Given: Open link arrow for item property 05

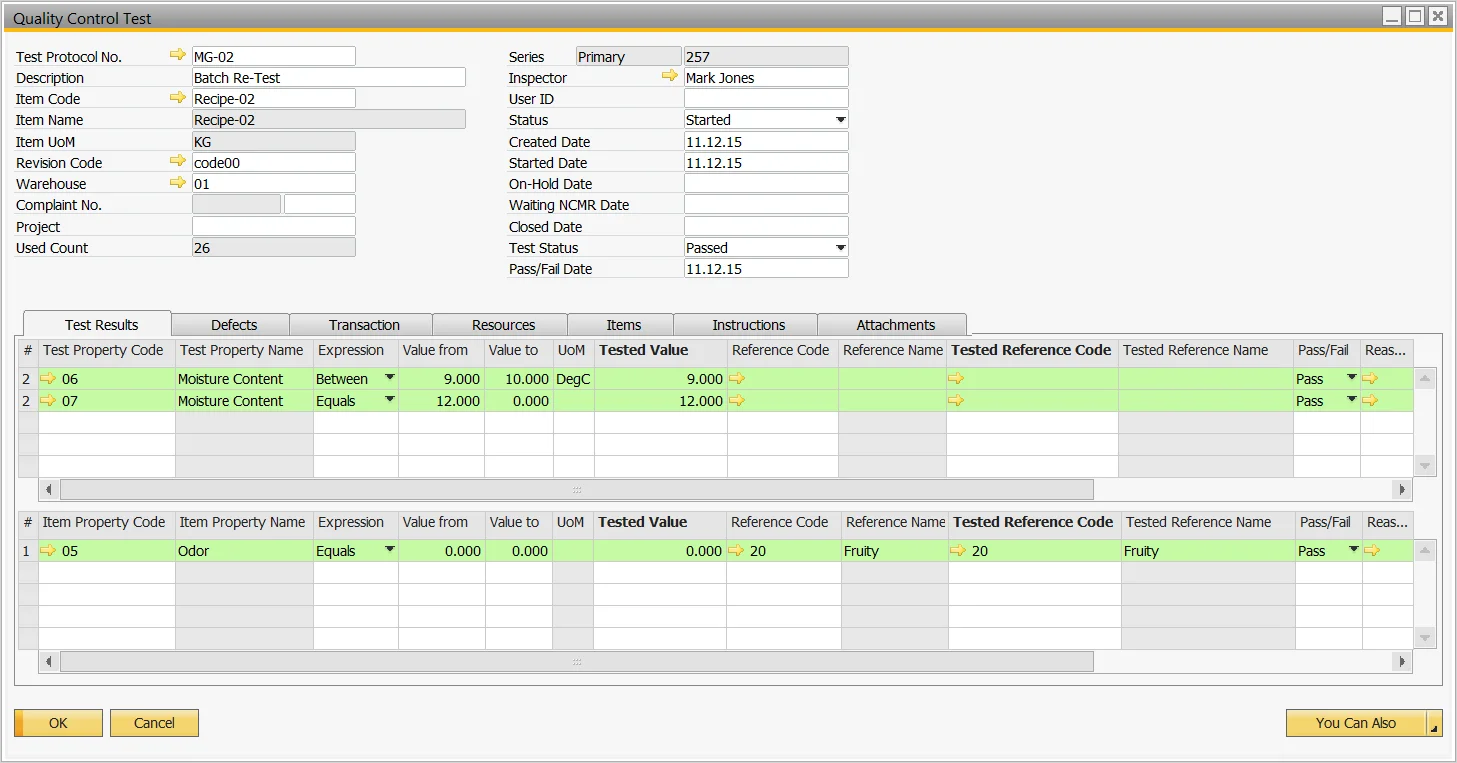Looking at the screenshot, I should coord(49,551).
